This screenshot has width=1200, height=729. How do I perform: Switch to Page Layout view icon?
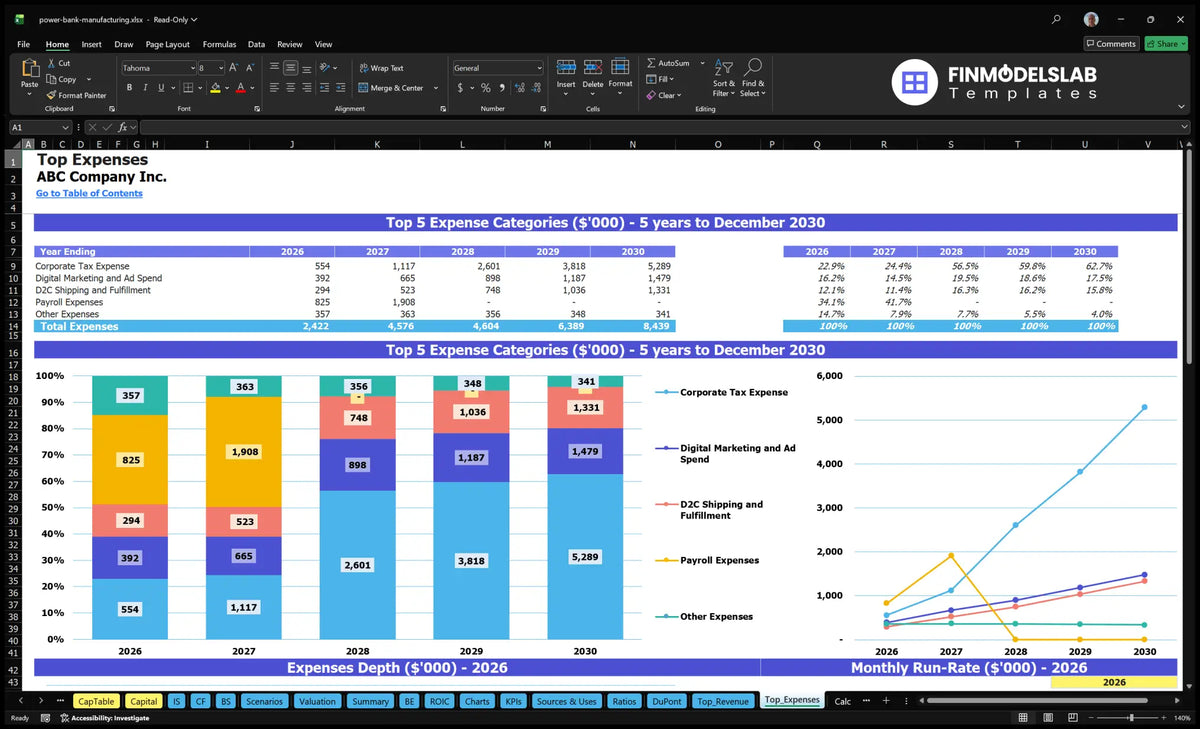(1049, 718)
